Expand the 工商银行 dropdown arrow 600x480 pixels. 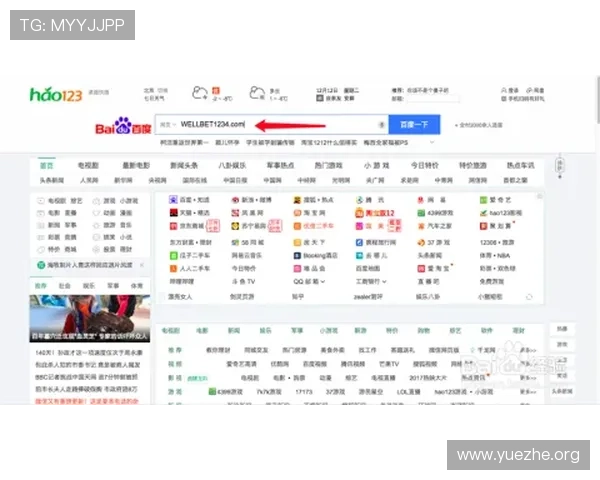tap(384, 282)
